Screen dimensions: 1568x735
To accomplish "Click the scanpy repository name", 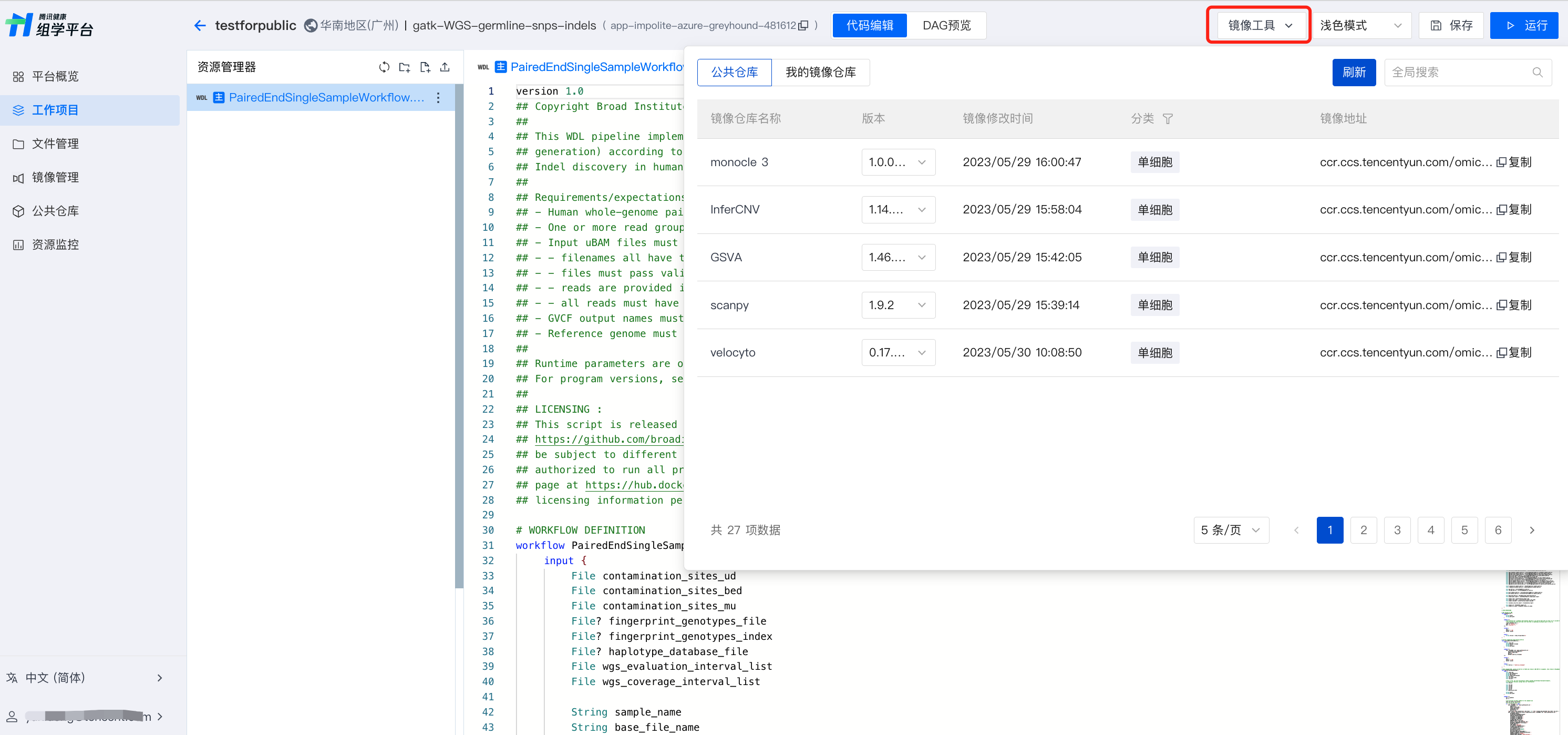I will pyautogui.click(x=729, y=305).
